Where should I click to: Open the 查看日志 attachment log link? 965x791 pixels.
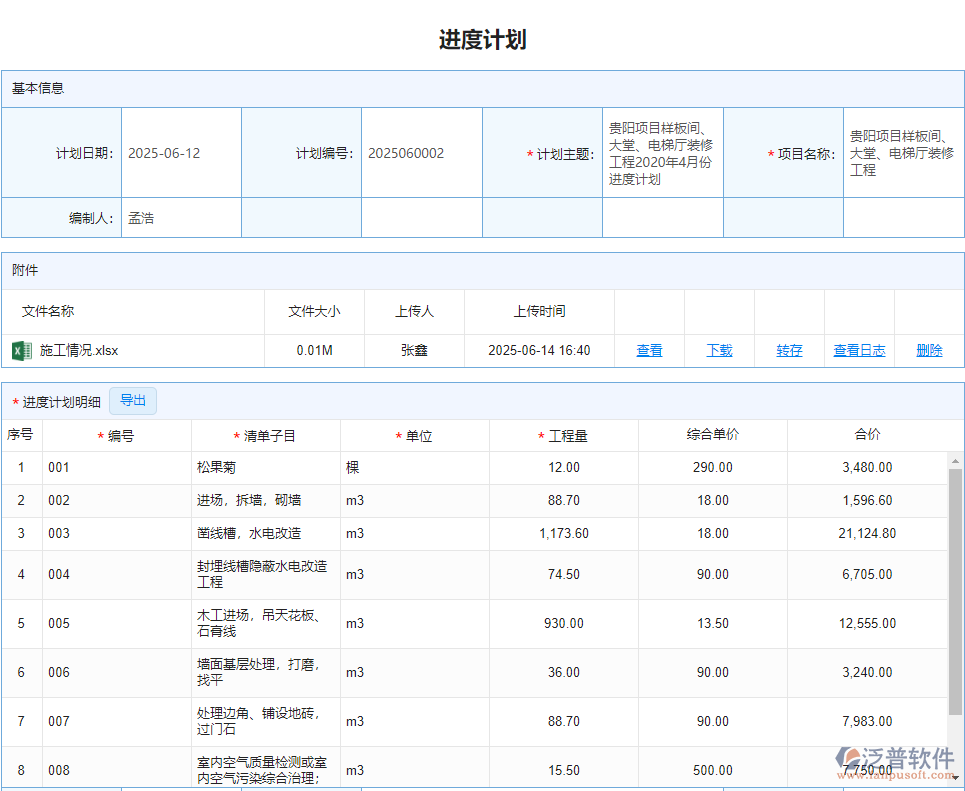coord(858,350)
